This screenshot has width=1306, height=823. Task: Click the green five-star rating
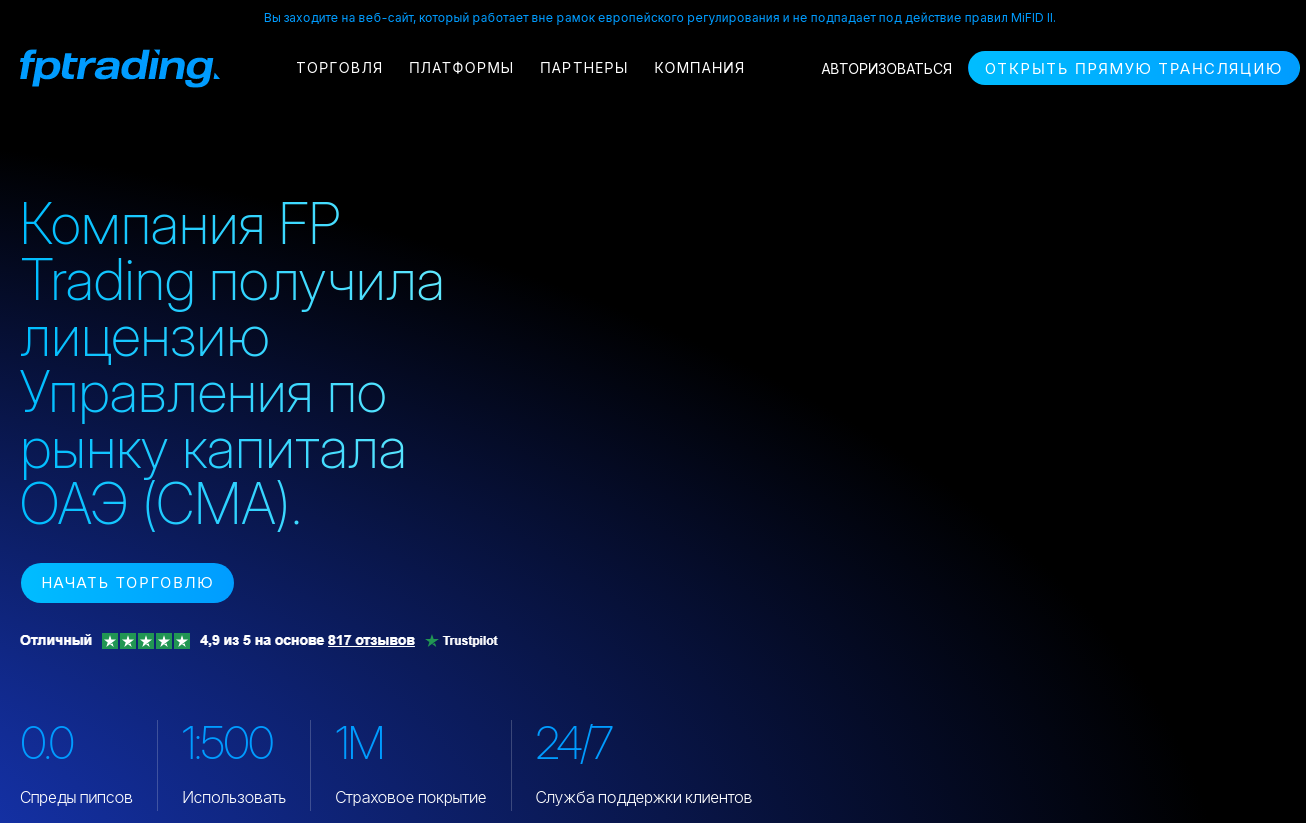click(146, 641)
